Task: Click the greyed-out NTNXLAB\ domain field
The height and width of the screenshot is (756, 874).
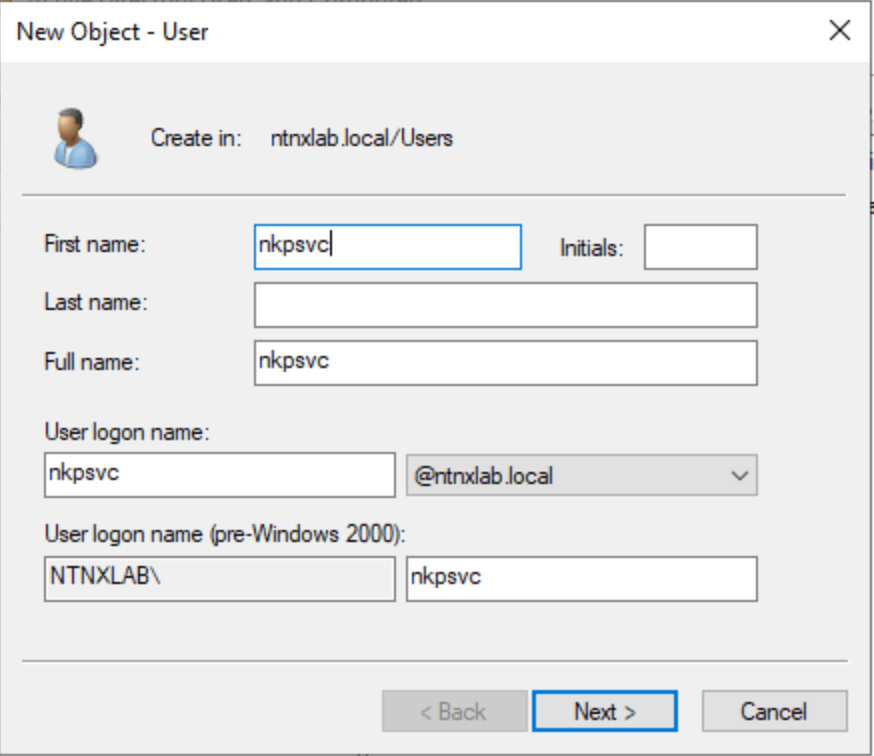Action: point(220,579)
